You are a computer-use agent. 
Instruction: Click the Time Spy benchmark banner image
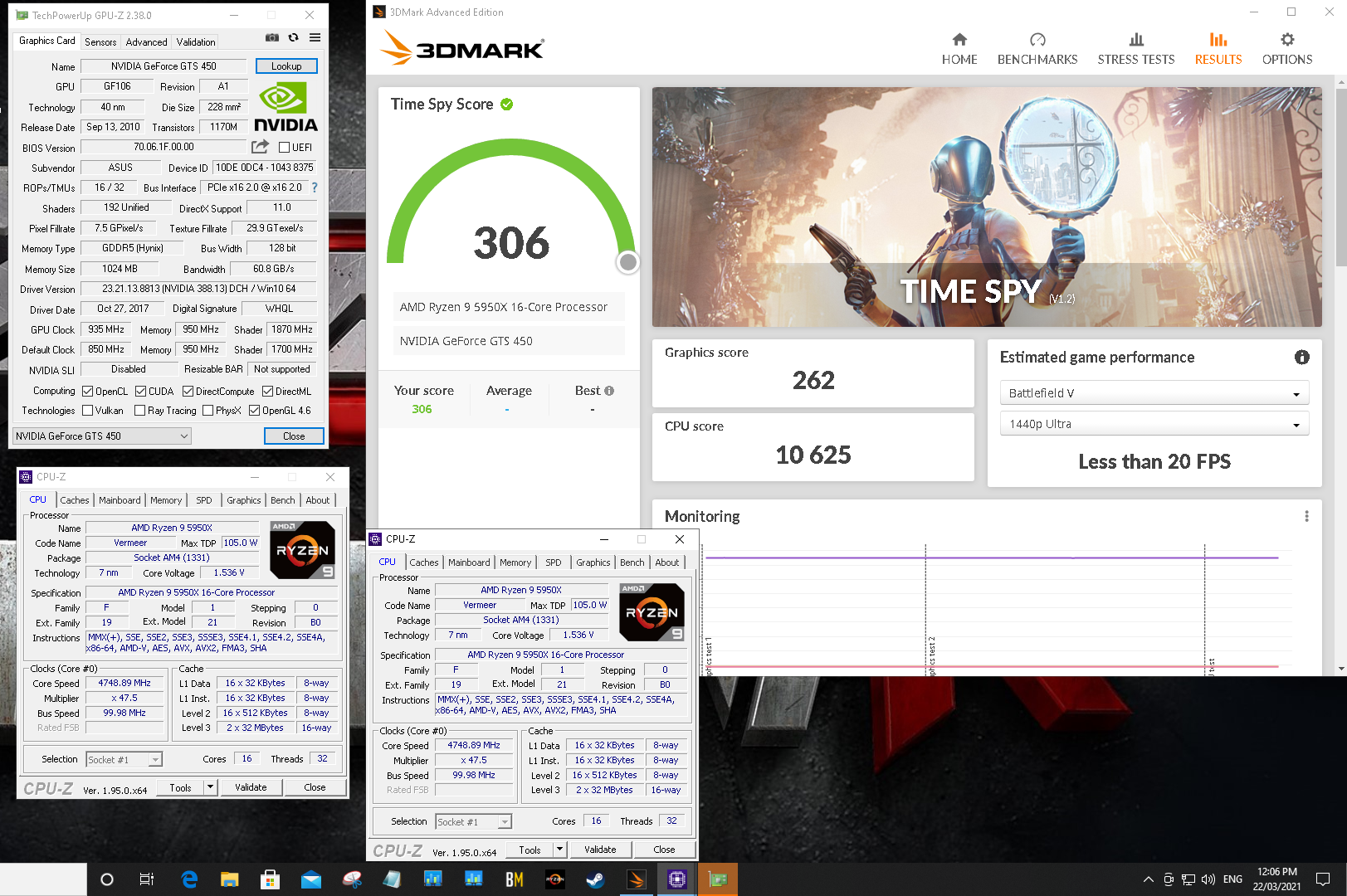click(987, 207)
